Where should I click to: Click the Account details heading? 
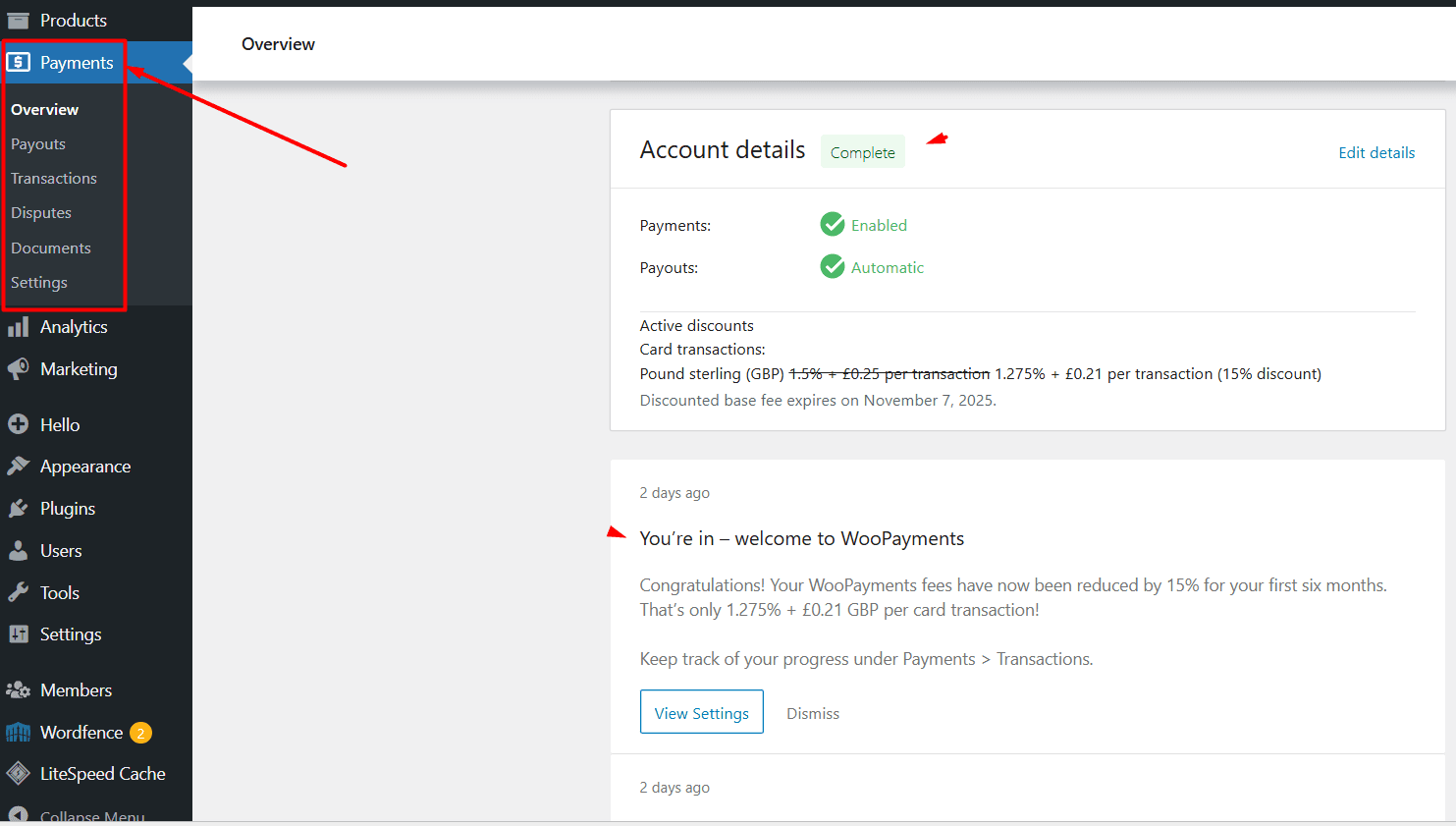point(723,150)
